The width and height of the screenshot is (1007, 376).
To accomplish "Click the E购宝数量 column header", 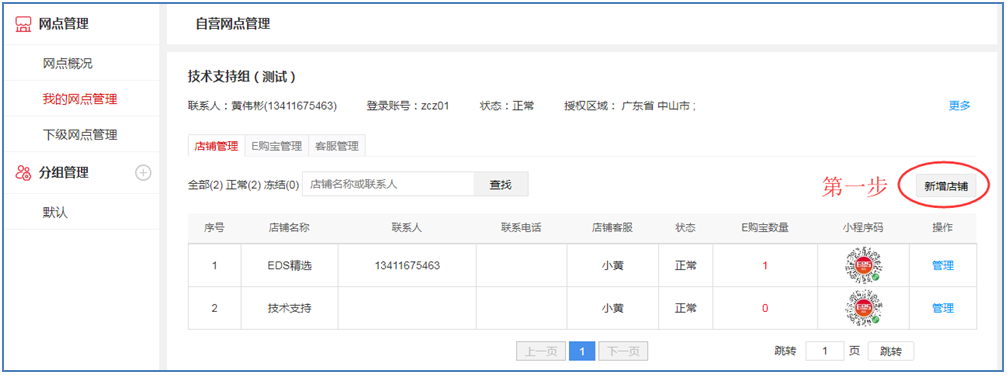I will [765, 228].
